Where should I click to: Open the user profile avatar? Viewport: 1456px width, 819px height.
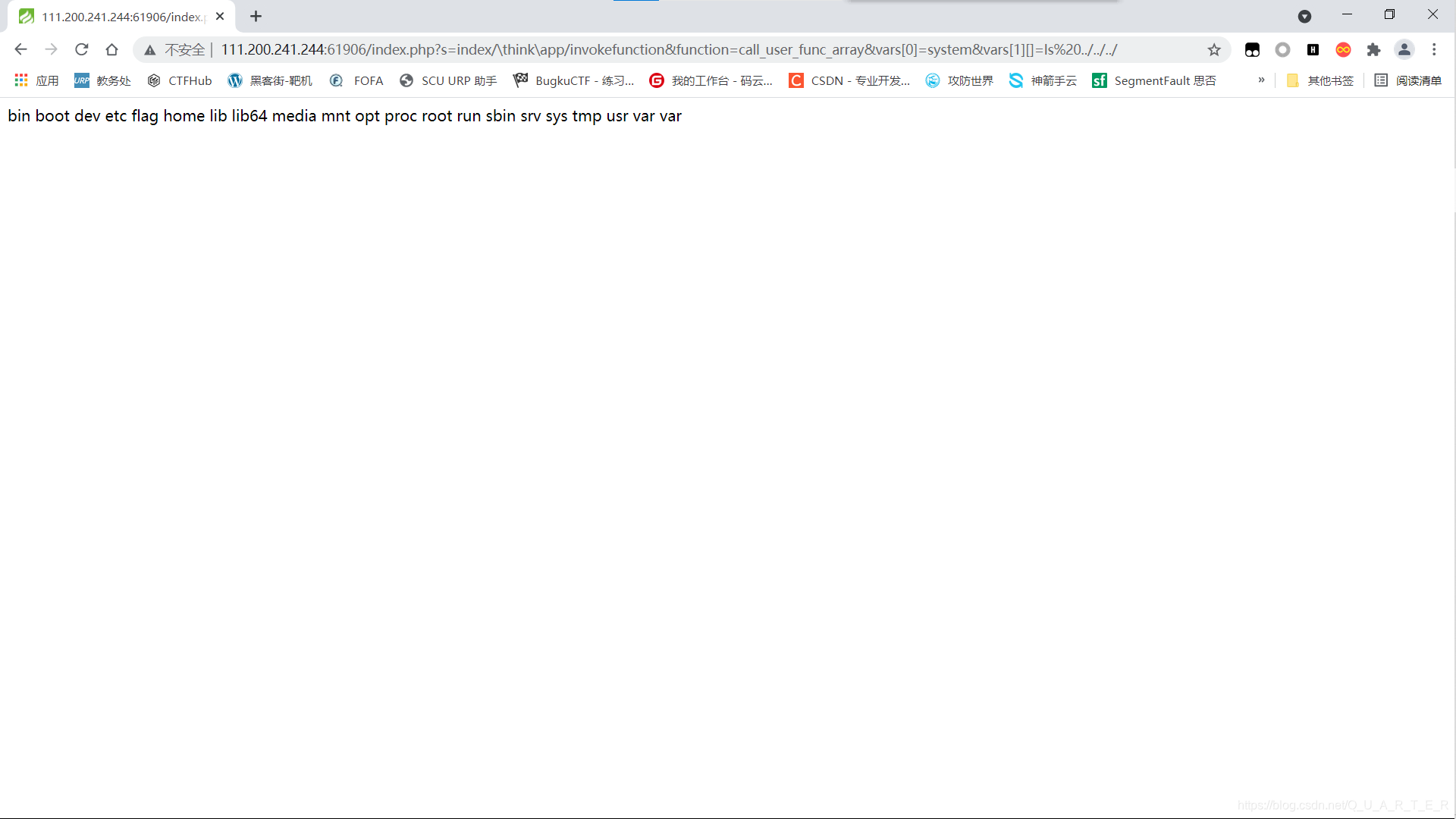click(1404, 49)
